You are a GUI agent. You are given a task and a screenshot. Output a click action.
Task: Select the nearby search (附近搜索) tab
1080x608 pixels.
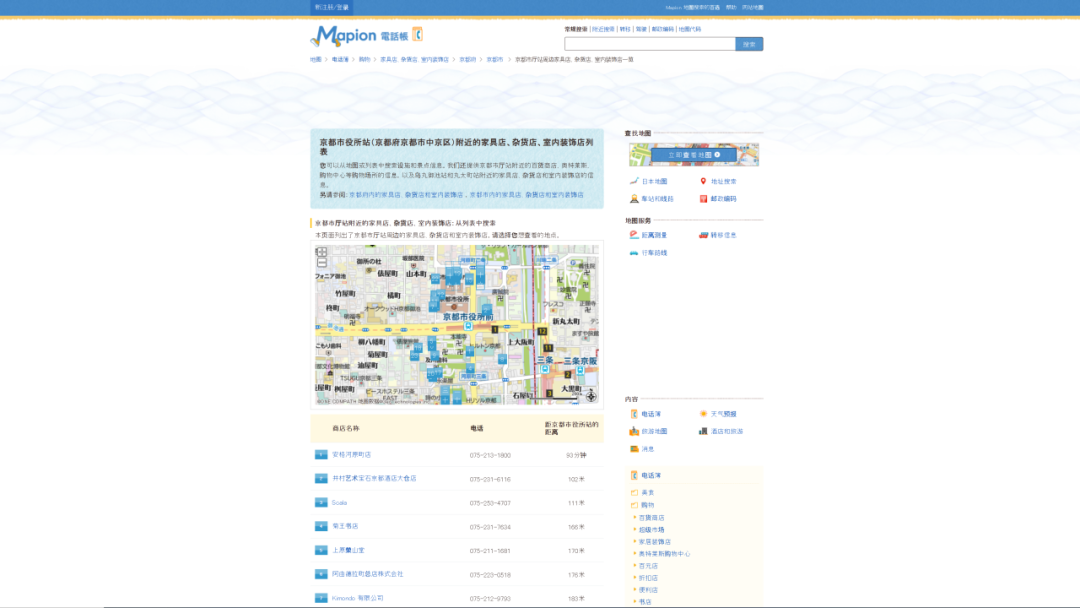tap(603, 29)
